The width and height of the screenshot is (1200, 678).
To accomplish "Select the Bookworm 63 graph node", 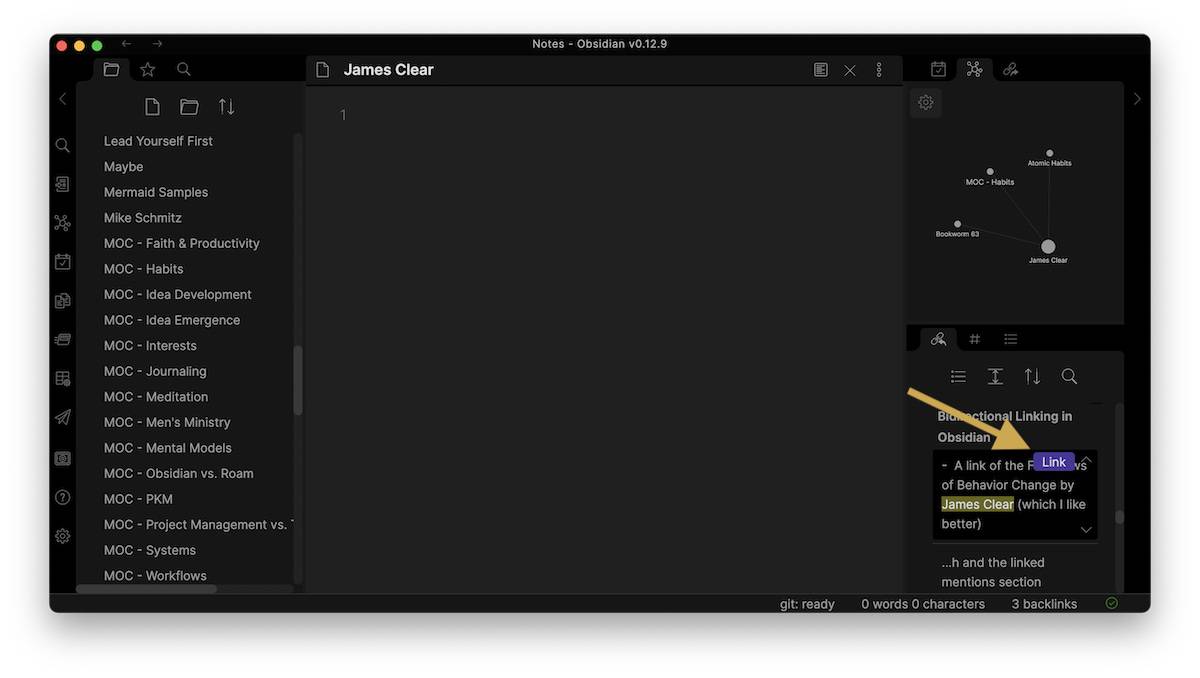I will (x=957, y=224).
